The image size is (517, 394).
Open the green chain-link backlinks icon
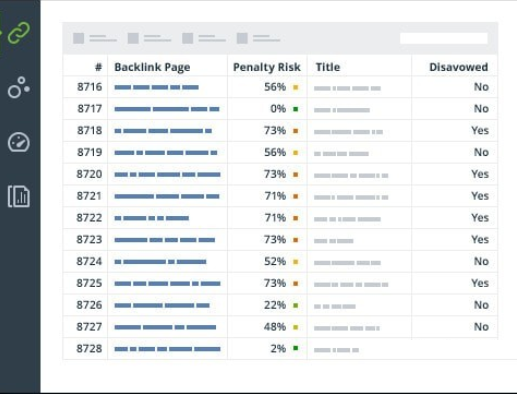(19, 33)
